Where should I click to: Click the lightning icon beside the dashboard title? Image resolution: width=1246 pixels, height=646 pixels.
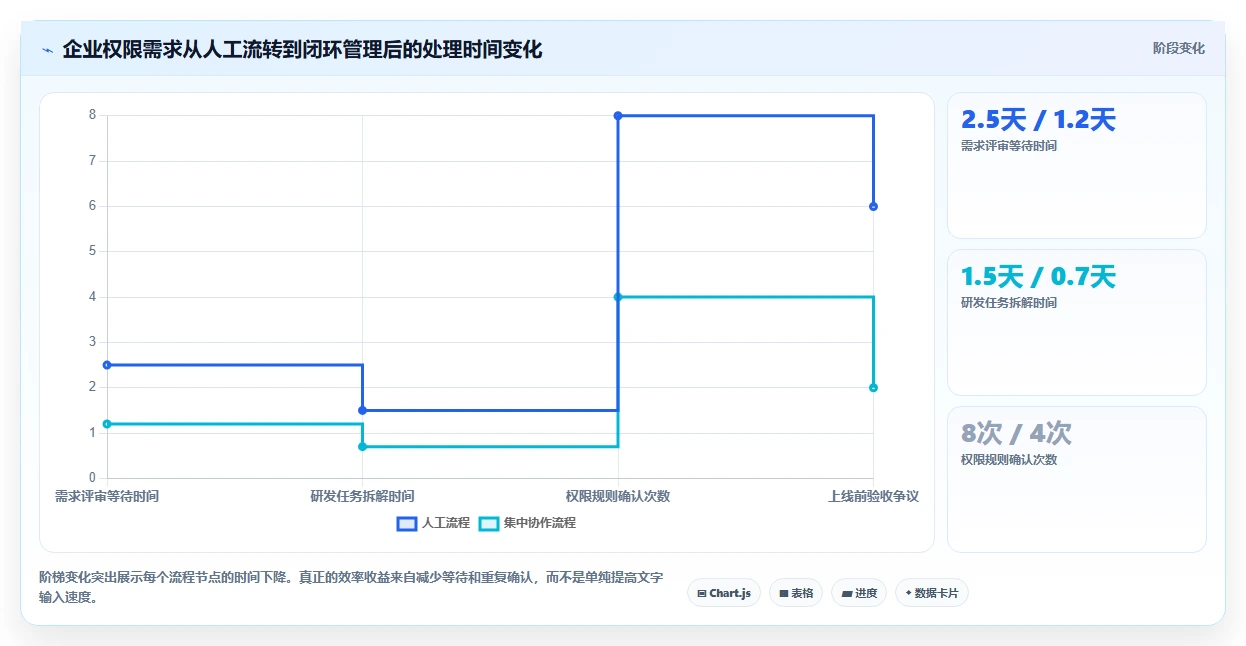click(x=47, y=50)
